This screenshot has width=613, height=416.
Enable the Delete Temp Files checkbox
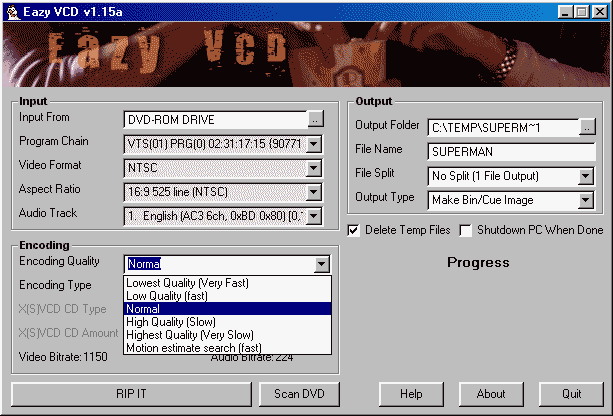coord(354,230)
